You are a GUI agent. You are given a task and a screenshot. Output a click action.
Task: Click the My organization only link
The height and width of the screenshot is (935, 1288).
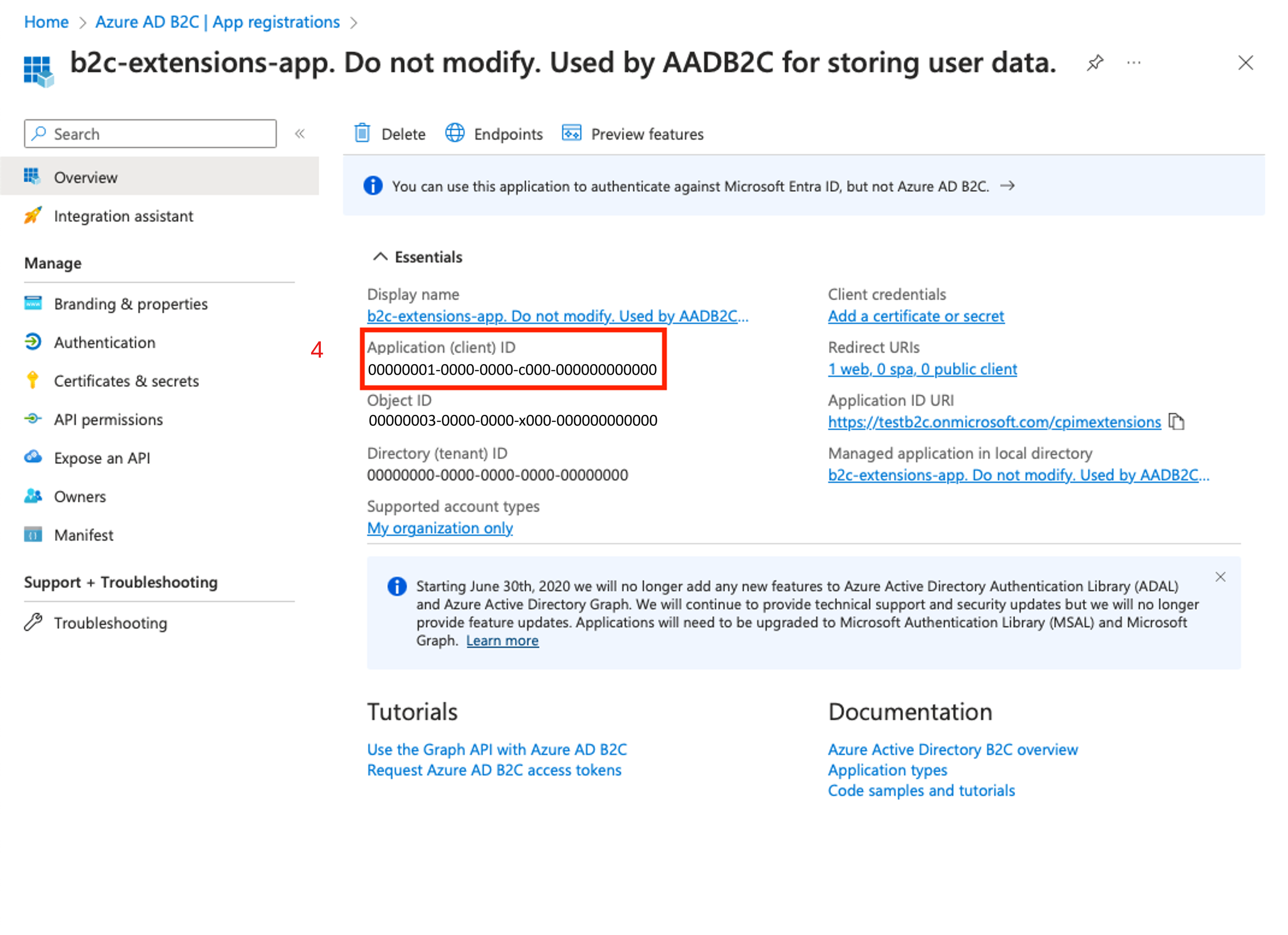point(439,528)
